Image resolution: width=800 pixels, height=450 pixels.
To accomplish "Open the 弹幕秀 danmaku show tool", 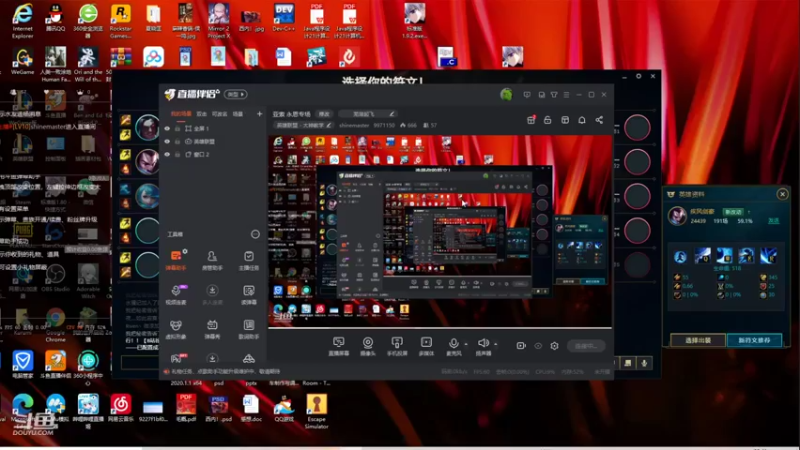I will 212,329.
